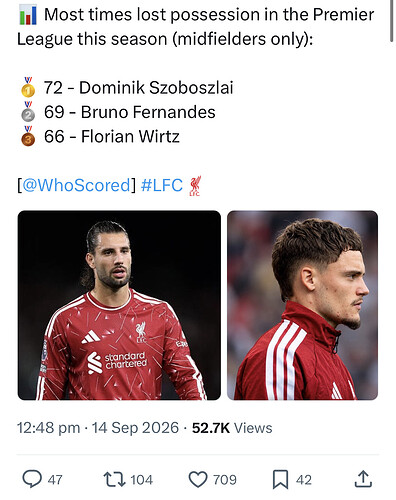
Task: View the 52.7K Views count
Action: tap(232, 428)
